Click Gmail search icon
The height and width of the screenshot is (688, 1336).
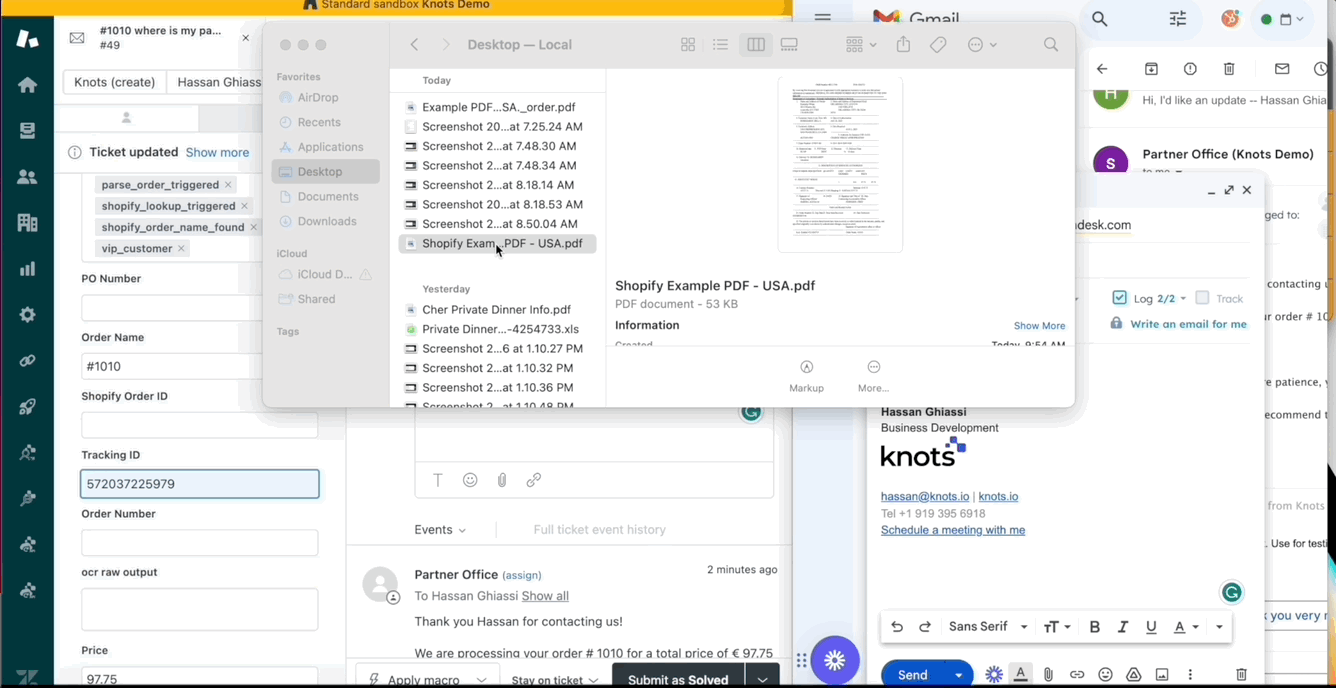click(1100, 19)
